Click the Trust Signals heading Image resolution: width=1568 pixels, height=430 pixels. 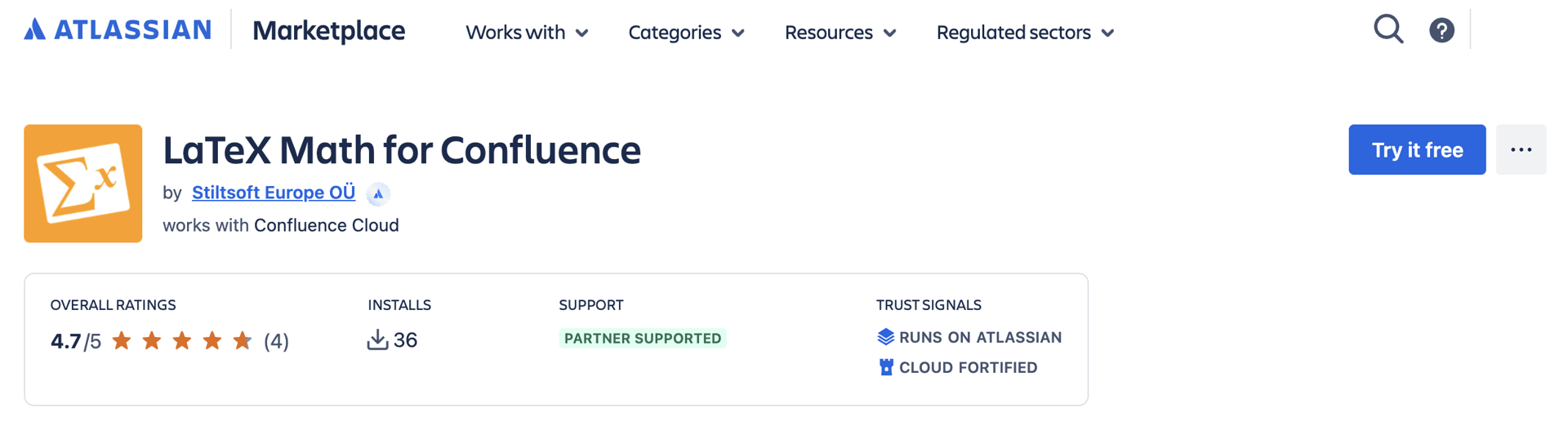click(929, 305)
